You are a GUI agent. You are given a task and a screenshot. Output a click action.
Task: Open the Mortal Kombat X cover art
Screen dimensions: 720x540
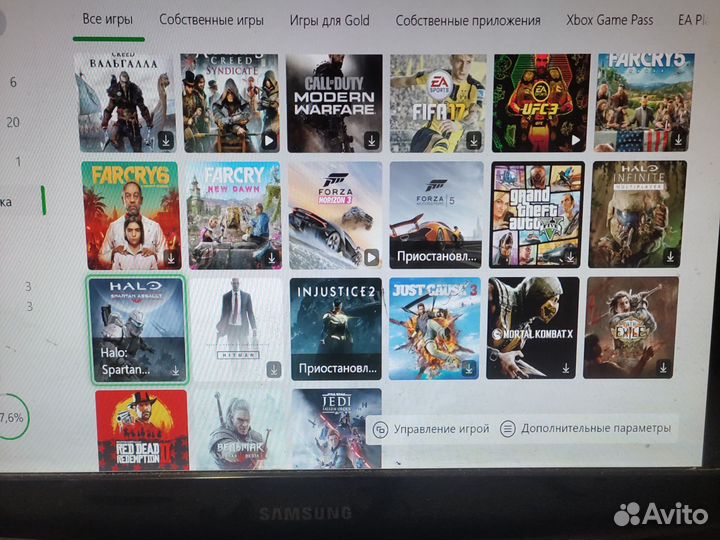533,328
